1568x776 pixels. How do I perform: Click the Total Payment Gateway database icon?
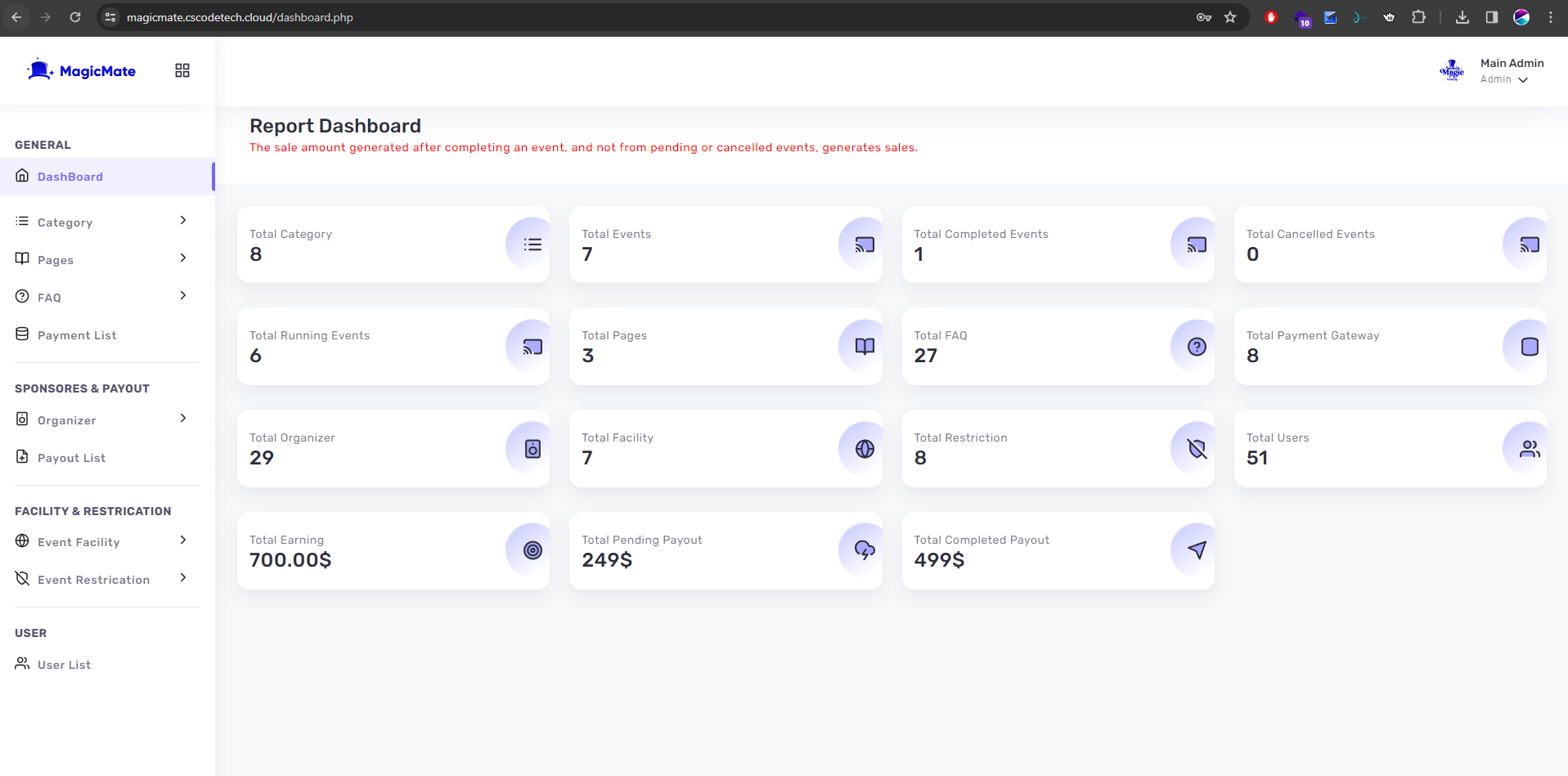[1529, 347]
